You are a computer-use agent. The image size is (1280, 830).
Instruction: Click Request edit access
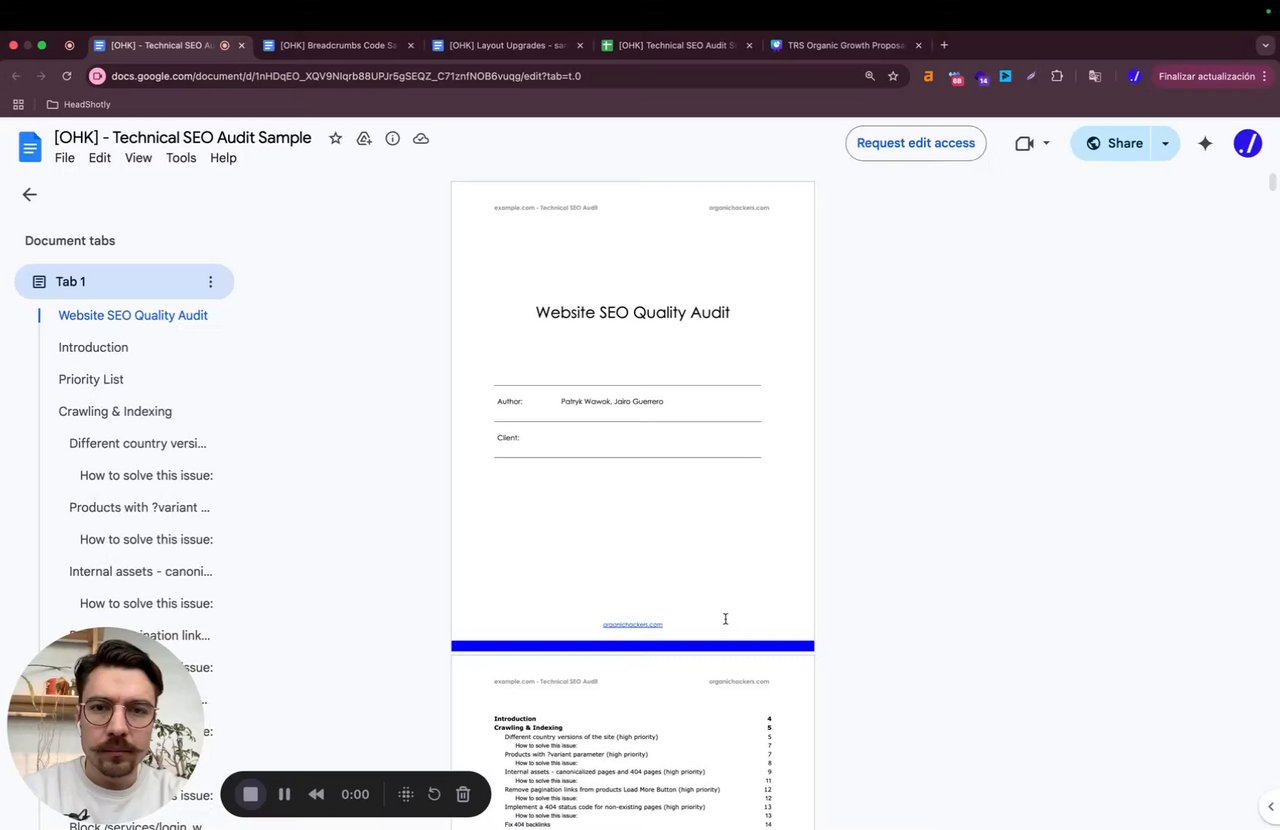pos(916,143)
